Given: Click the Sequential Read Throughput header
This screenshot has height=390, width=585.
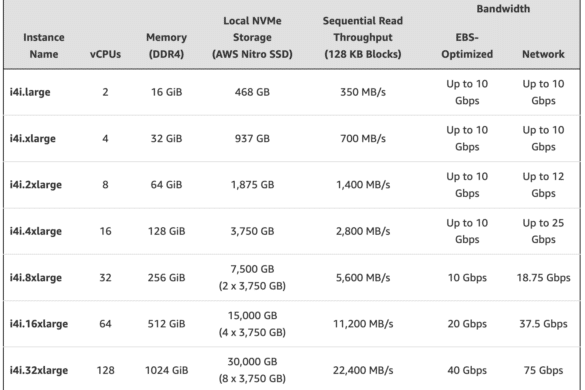Looking at the screenshot, I should pos(363,37).
